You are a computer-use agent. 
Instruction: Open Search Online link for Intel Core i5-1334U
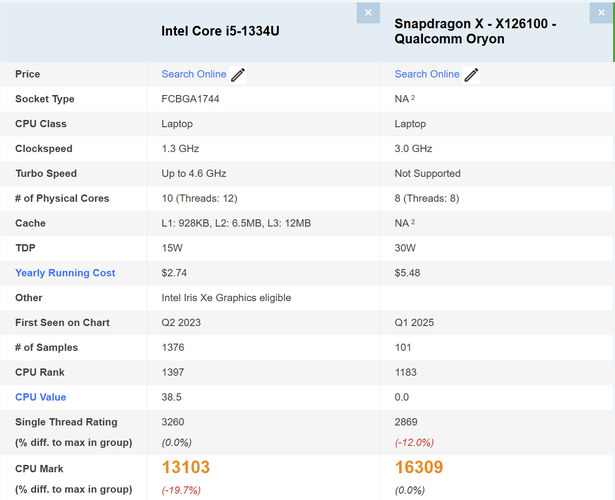click(194, 74)
